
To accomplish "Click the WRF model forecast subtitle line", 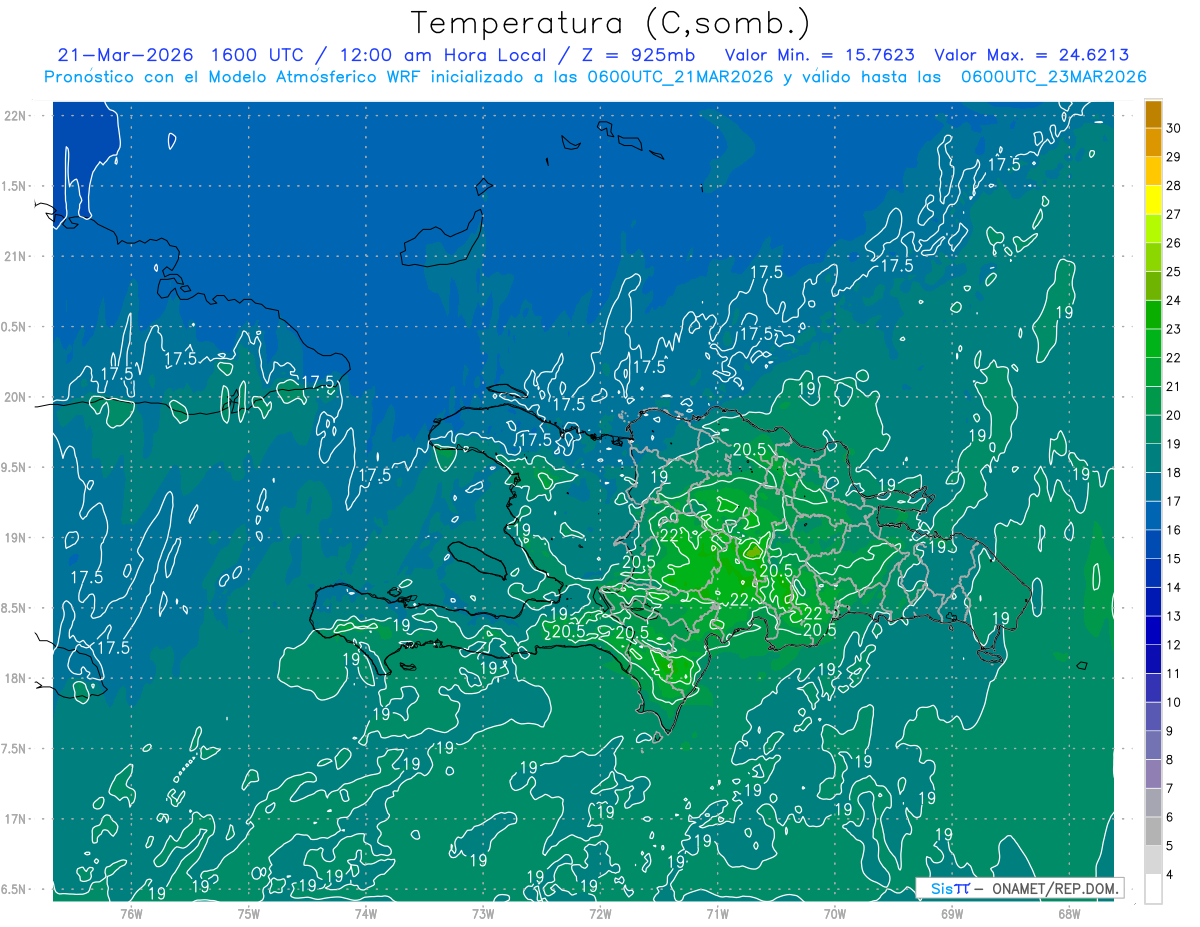I will tap(595, 77).
